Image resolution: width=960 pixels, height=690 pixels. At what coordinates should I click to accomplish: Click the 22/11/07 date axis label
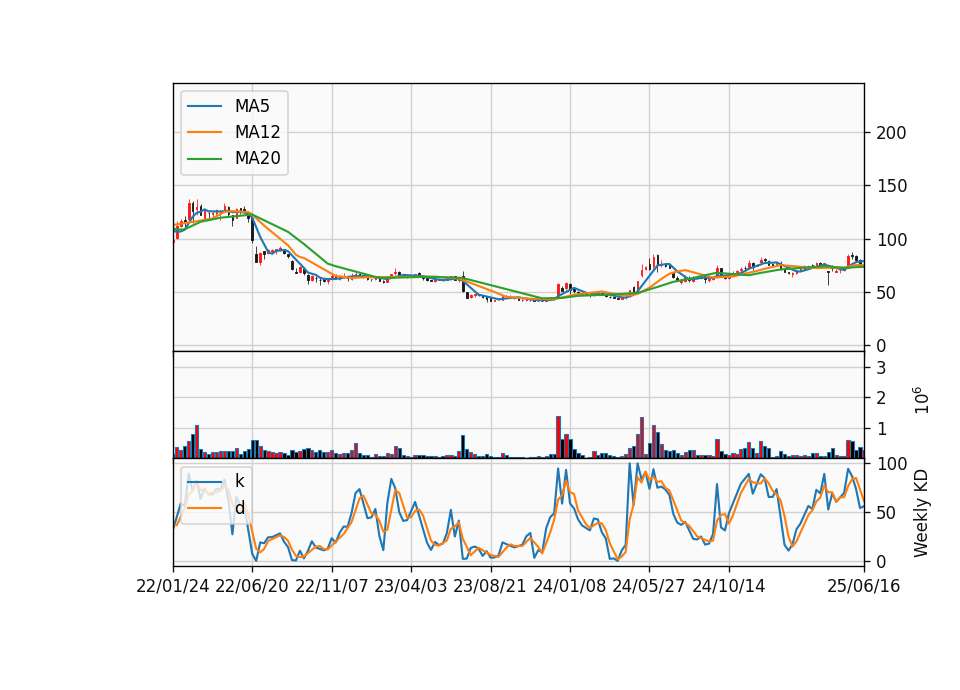[x=332, y=587]
